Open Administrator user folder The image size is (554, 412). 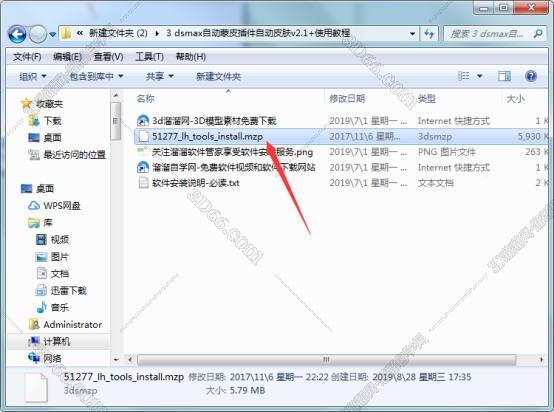coord(72,324)
